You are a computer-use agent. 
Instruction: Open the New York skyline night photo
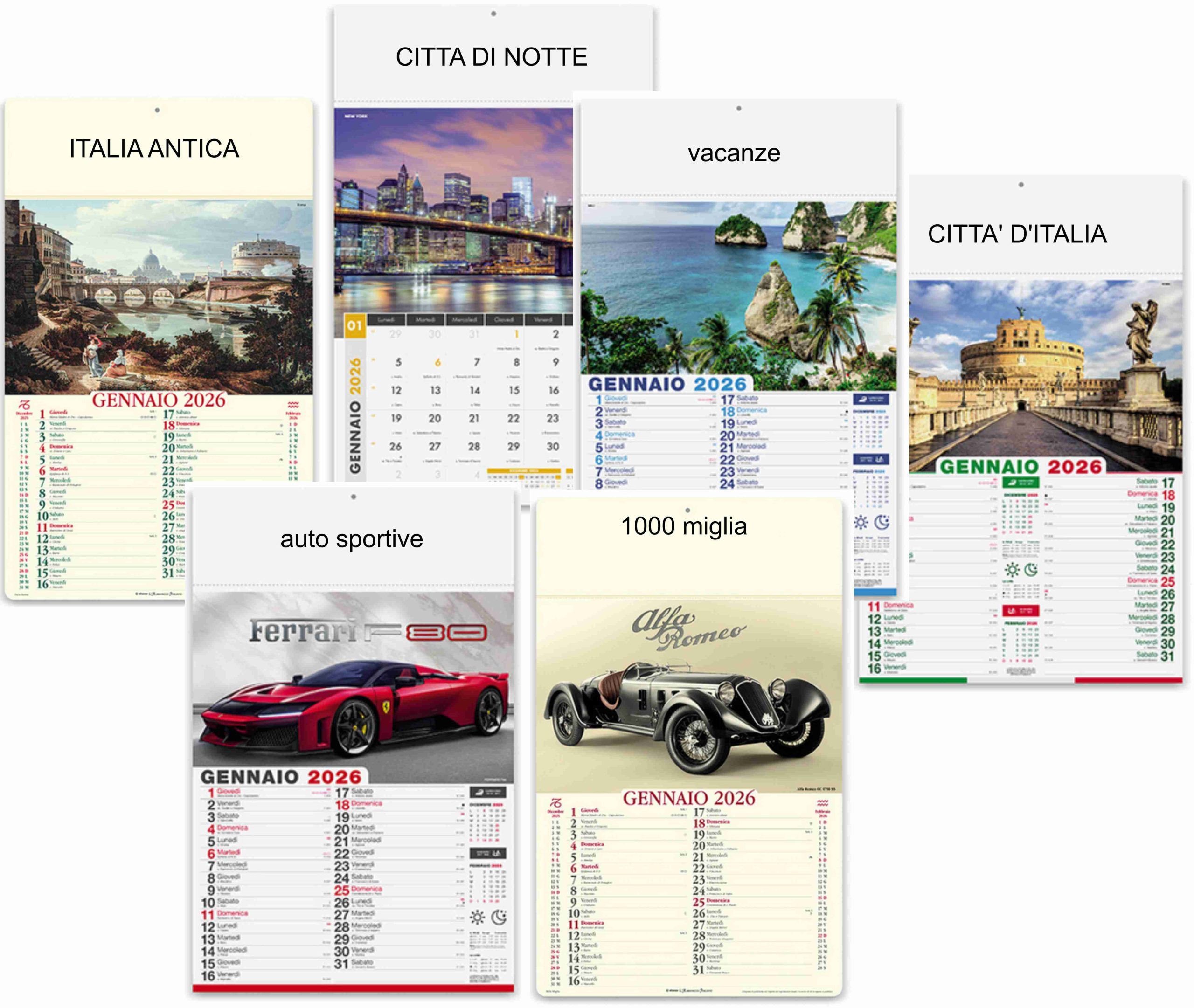click(x=453, y=210)
